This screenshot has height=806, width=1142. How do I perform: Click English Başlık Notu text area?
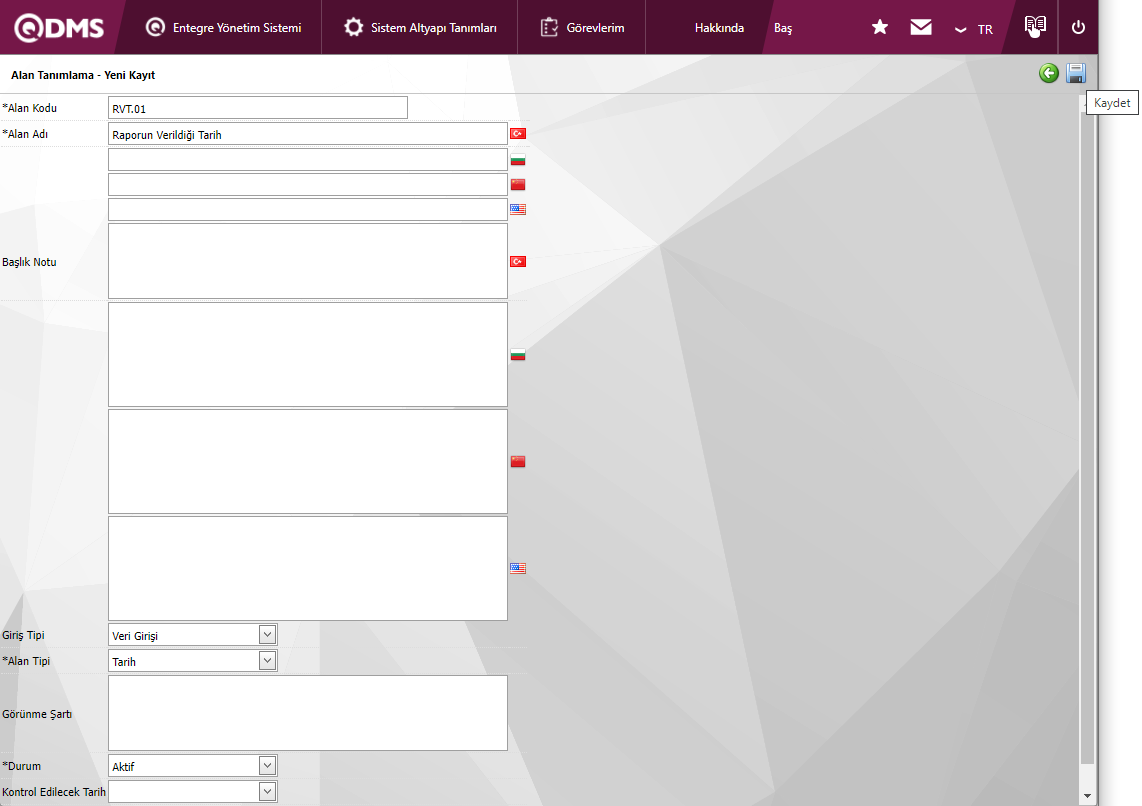(x=307, y=568)
